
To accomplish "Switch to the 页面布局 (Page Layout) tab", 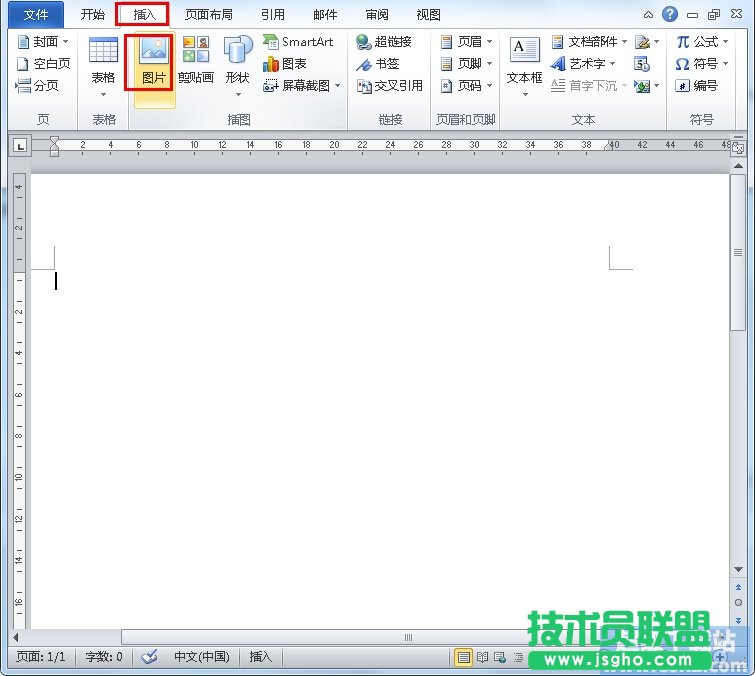I will point(208,15).
